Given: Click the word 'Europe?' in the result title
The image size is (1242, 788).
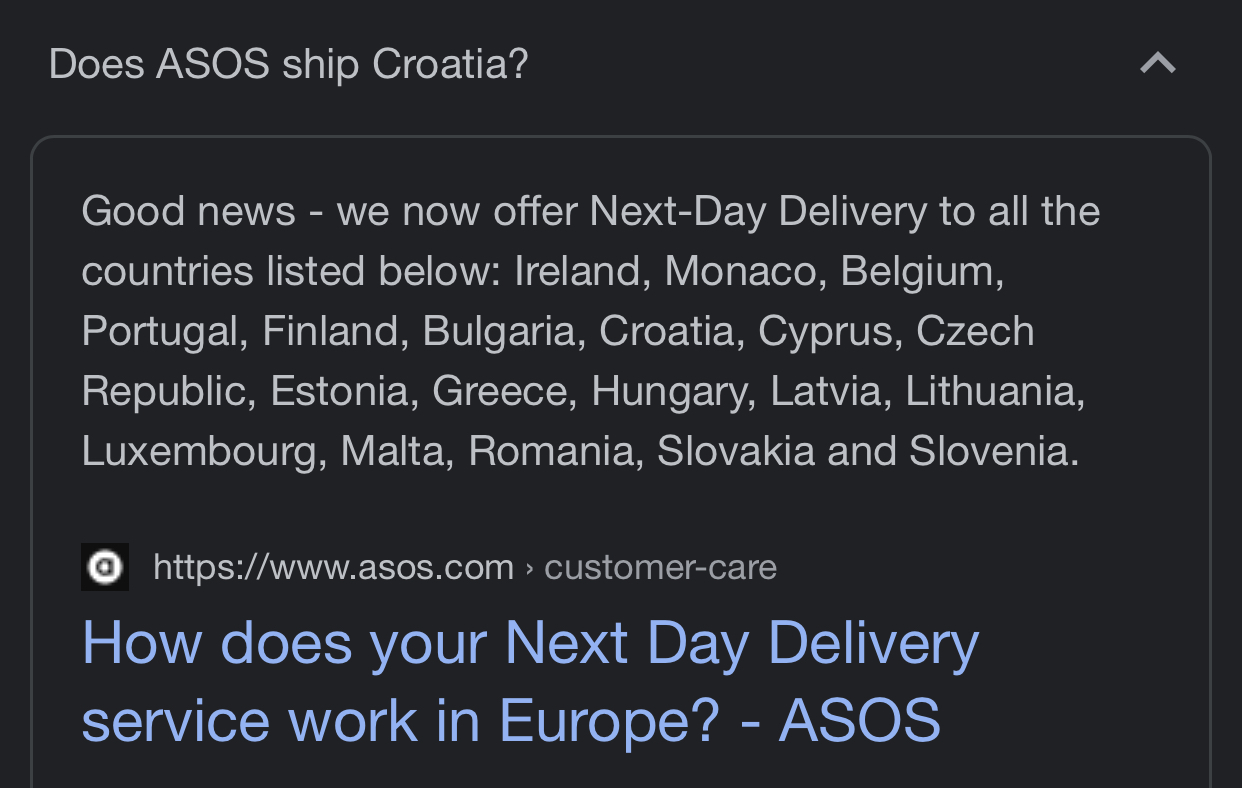Looking at the screenshot, I should (x=609, y=721).
